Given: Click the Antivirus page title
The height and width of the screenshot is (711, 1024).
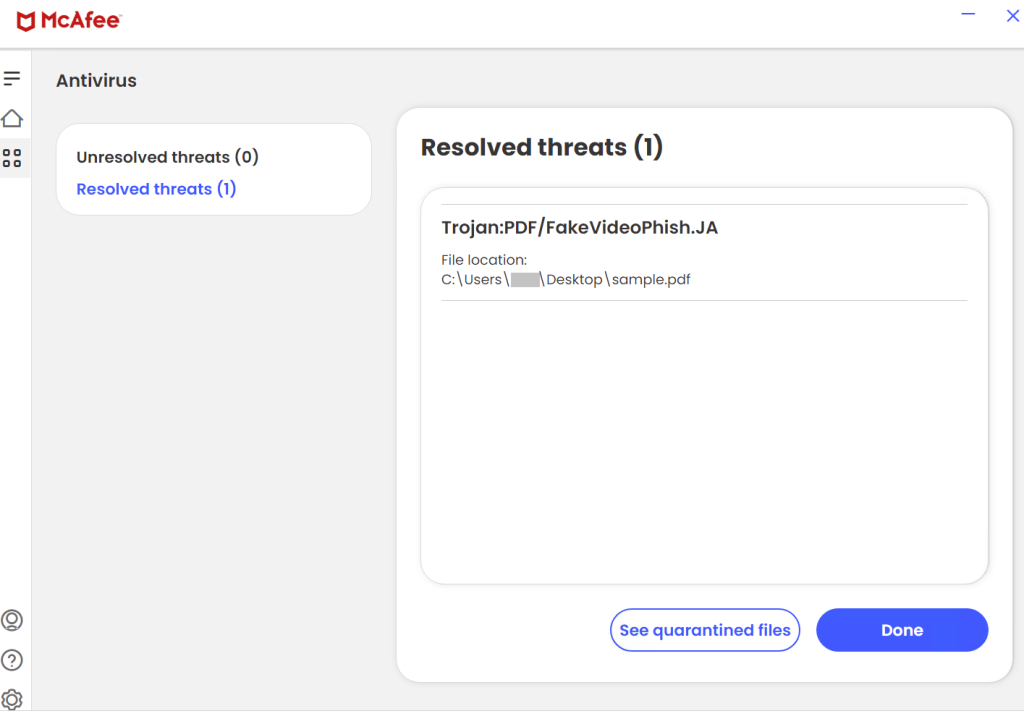Looking at the screenshot, I should pyautogui.click(x=96, y=80).
